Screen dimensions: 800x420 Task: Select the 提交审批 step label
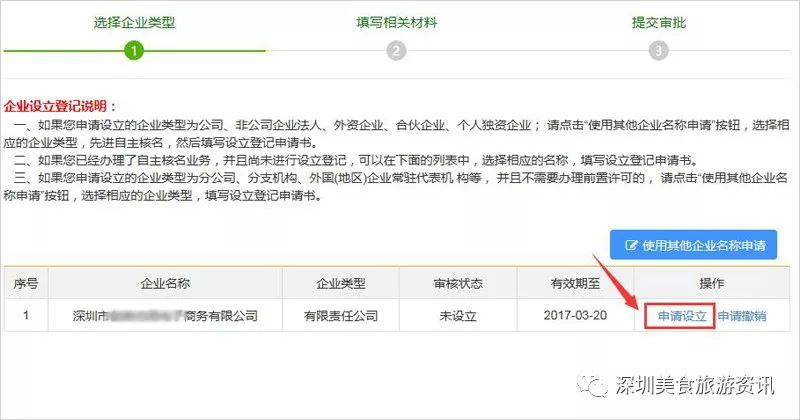click(x=659, y=22)
